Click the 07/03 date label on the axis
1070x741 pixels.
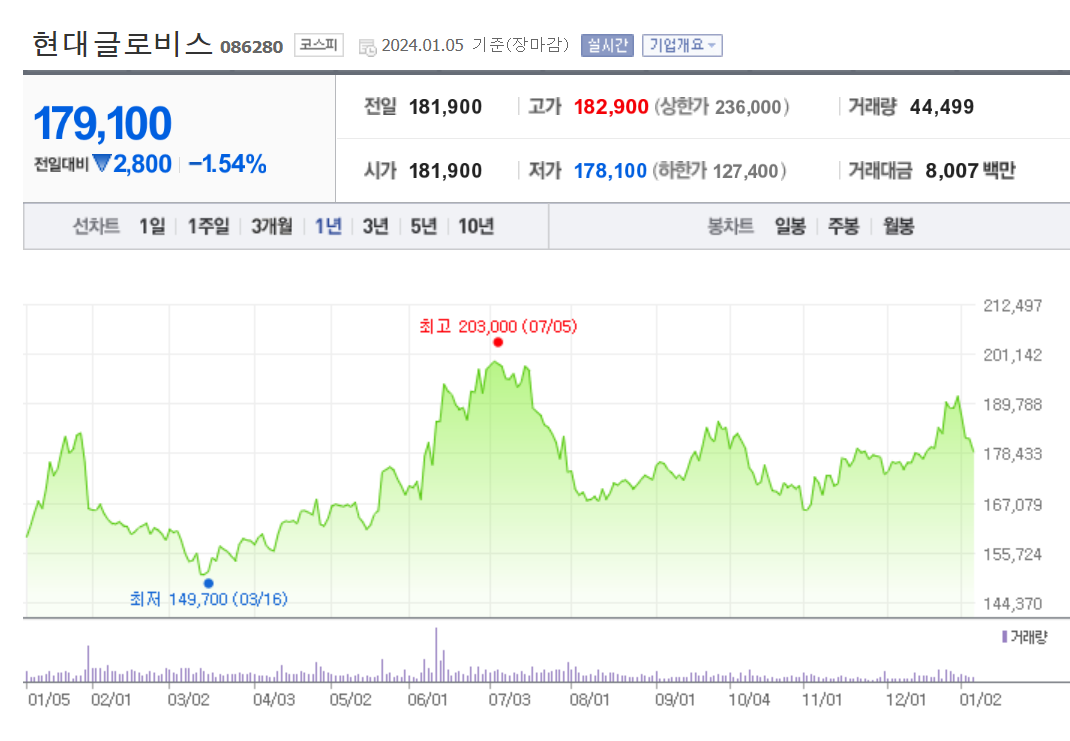pyautogui.click(x=509, y=700)
